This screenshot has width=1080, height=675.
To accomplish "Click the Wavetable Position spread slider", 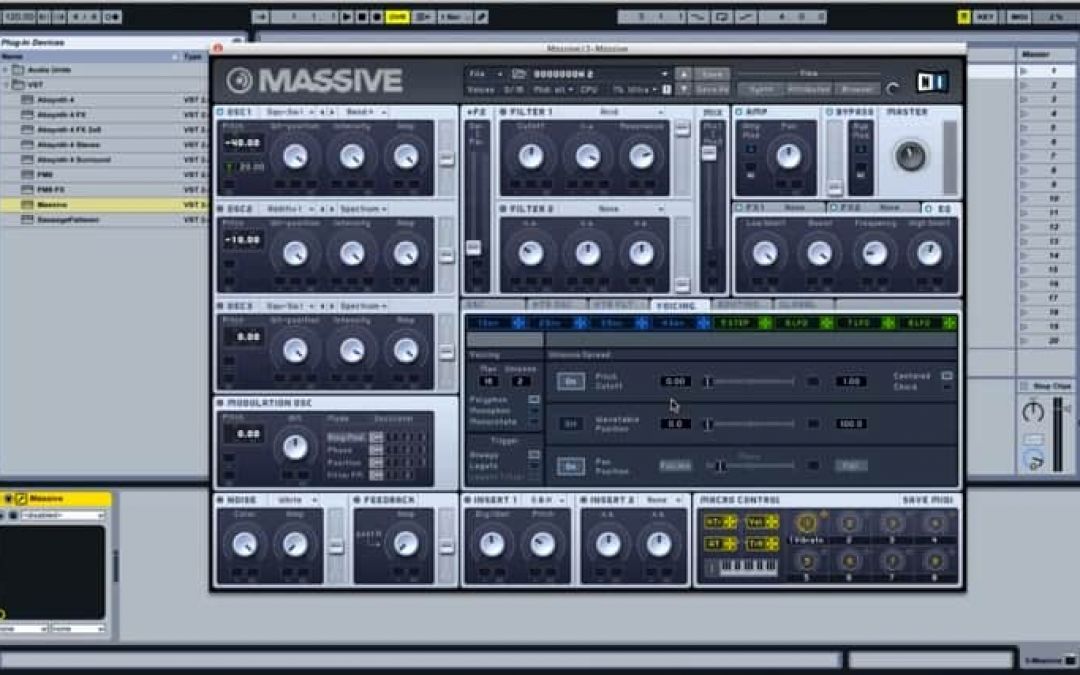I will coord(750,424).
